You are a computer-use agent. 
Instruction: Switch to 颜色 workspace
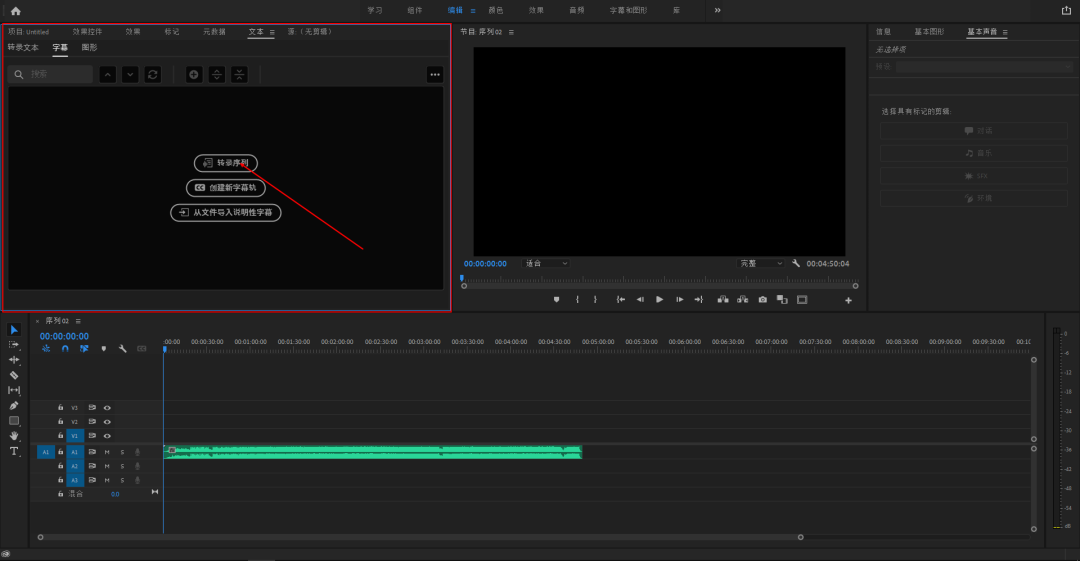[495, 10]
